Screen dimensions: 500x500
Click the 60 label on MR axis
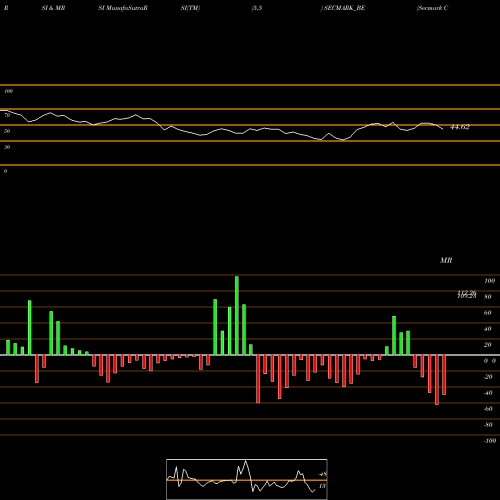488,313
